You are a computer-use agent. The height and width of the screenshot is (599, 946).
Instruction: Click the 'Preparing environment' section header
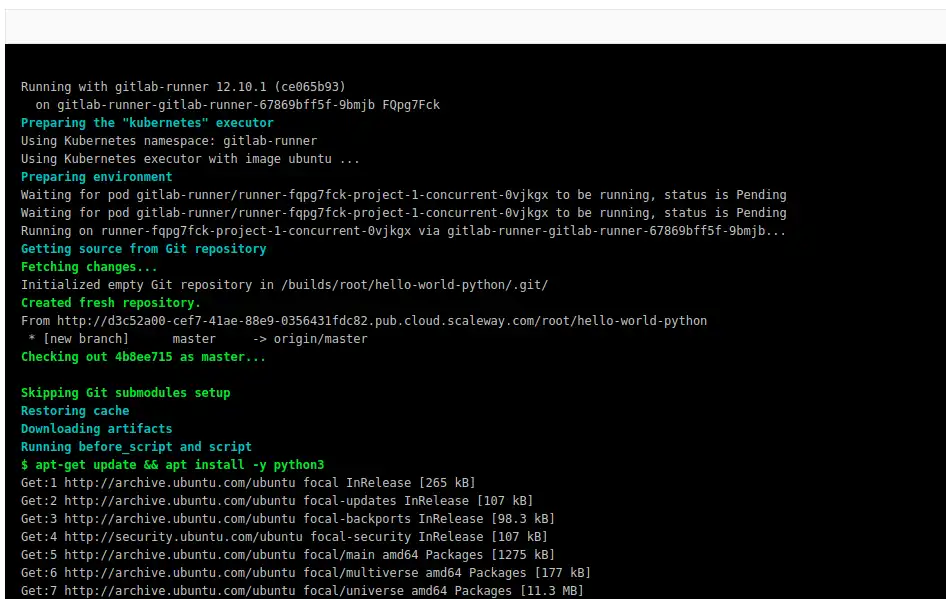click(97, 177)
